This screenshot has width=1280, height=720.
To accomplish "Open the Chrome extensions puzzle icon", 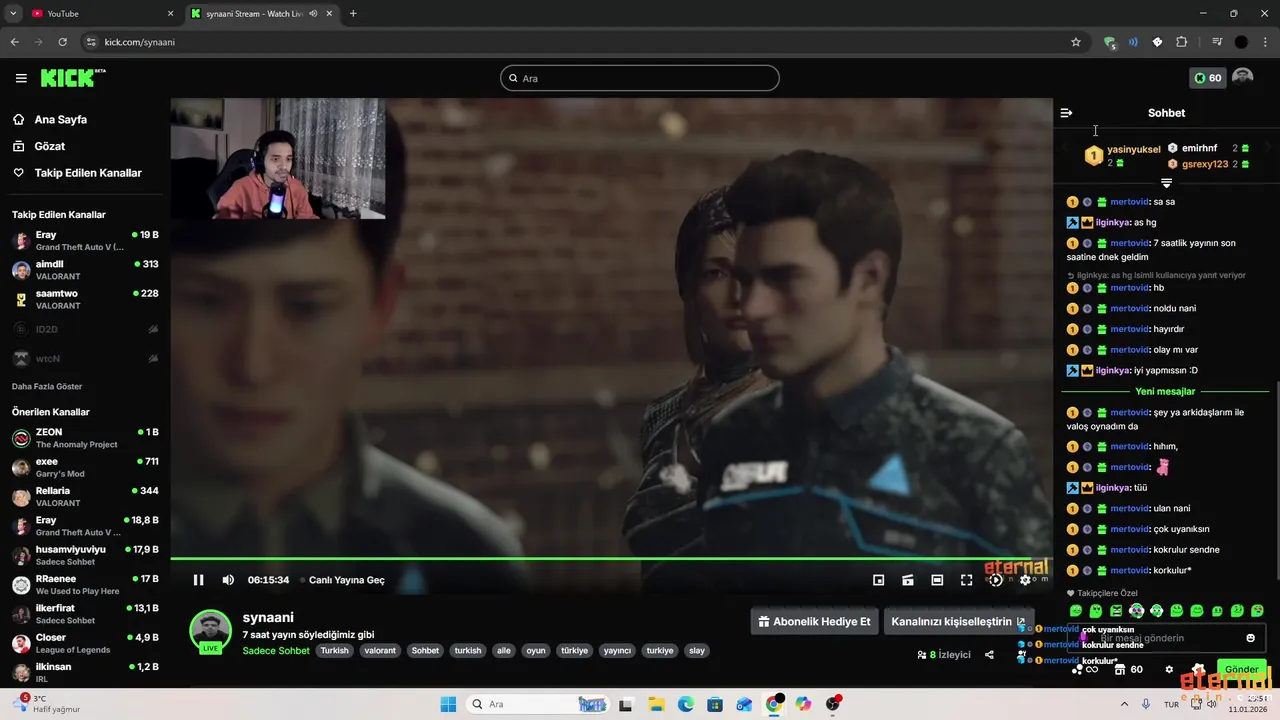I will pos(1181,42).
